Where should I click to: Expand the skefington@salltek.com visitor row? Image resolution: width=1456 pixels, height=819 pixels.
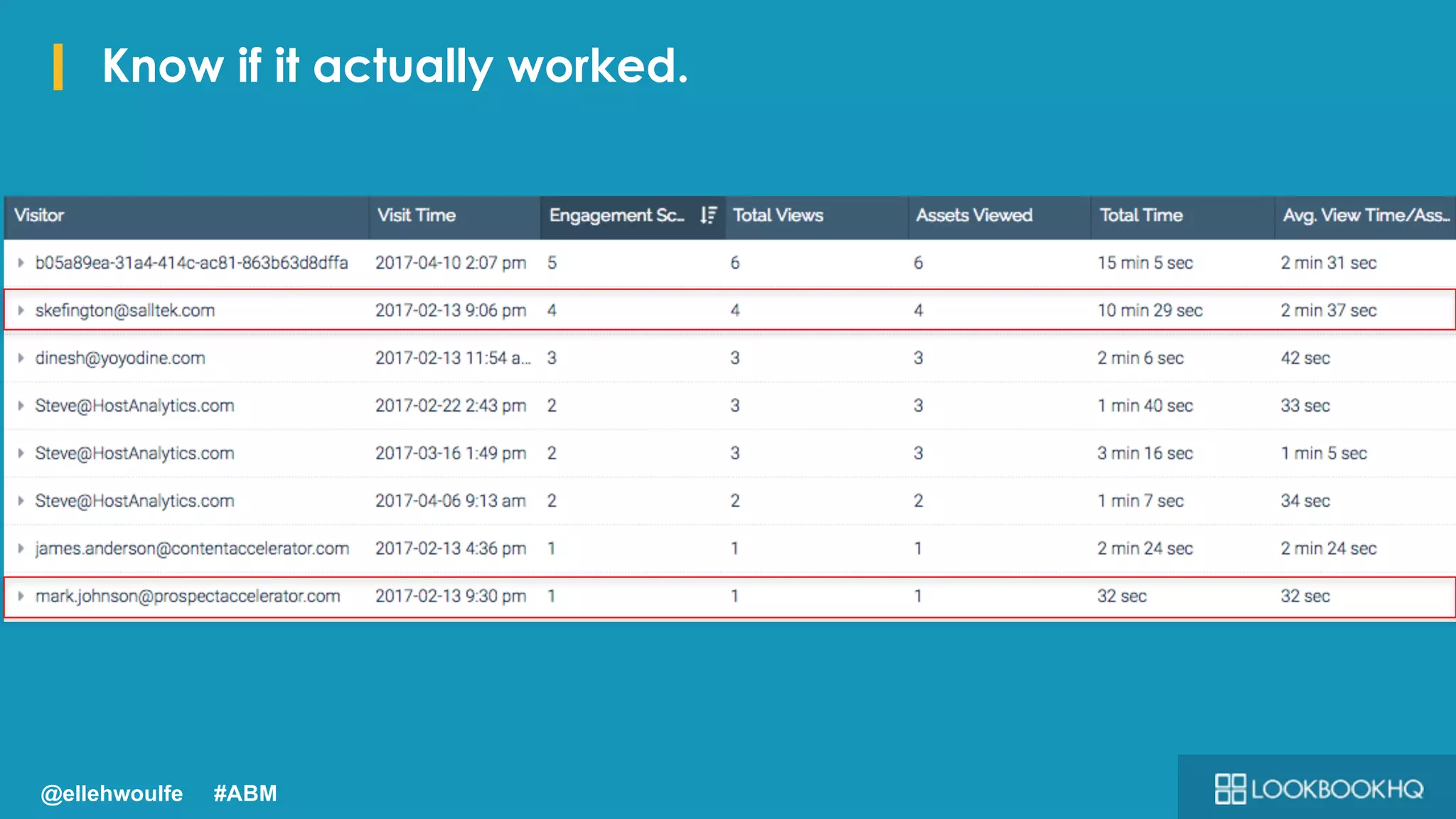coord(21,311)
